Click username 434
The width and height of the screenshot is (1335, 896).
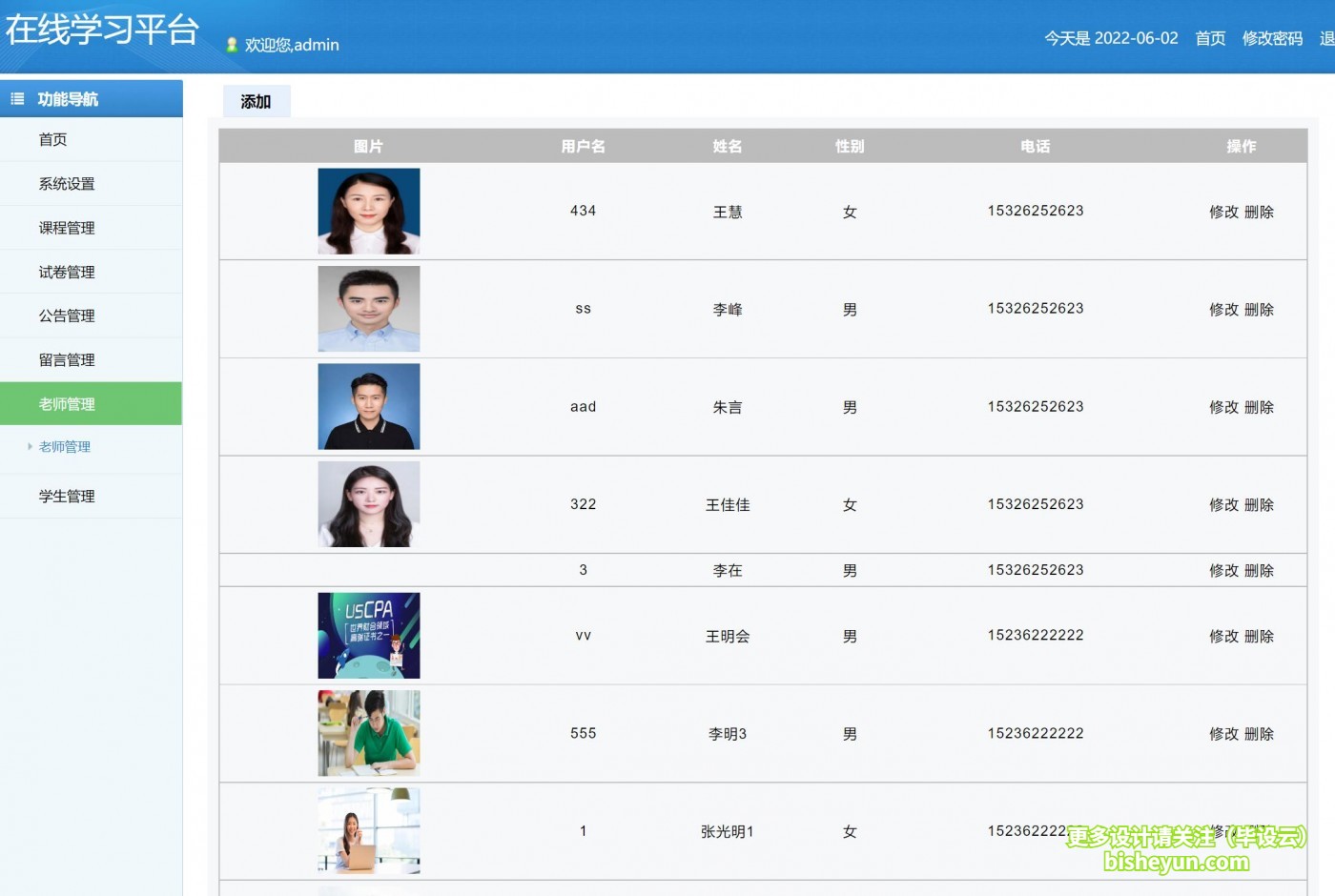tap(583, 211)
